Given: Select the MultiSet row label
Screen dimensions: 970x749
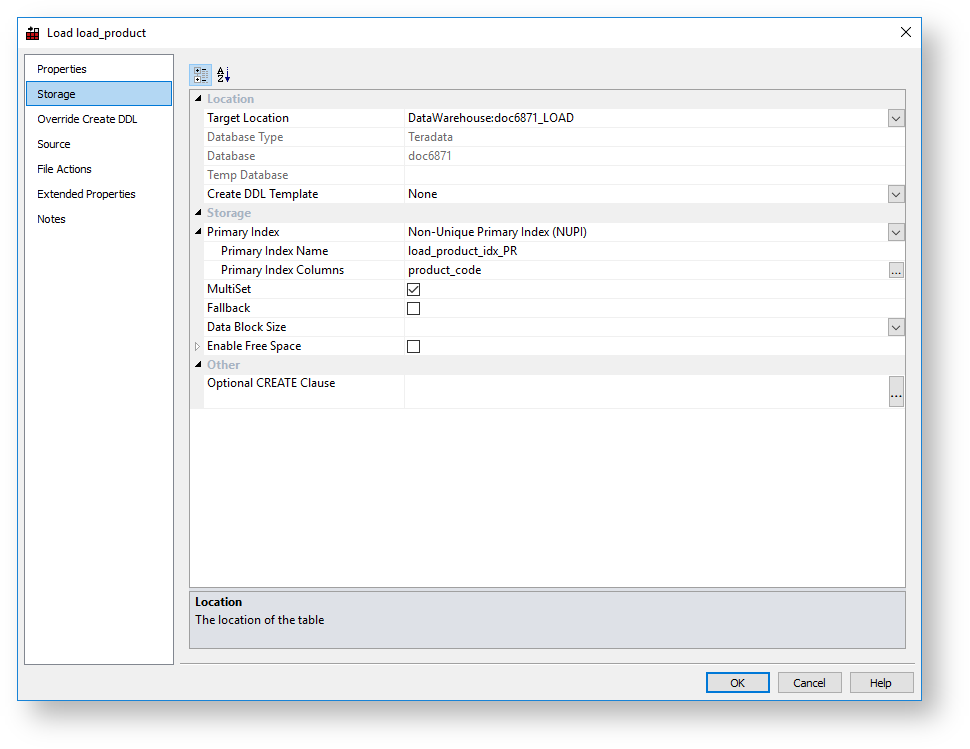Looking at the screenshot, I should pos(229,289).
